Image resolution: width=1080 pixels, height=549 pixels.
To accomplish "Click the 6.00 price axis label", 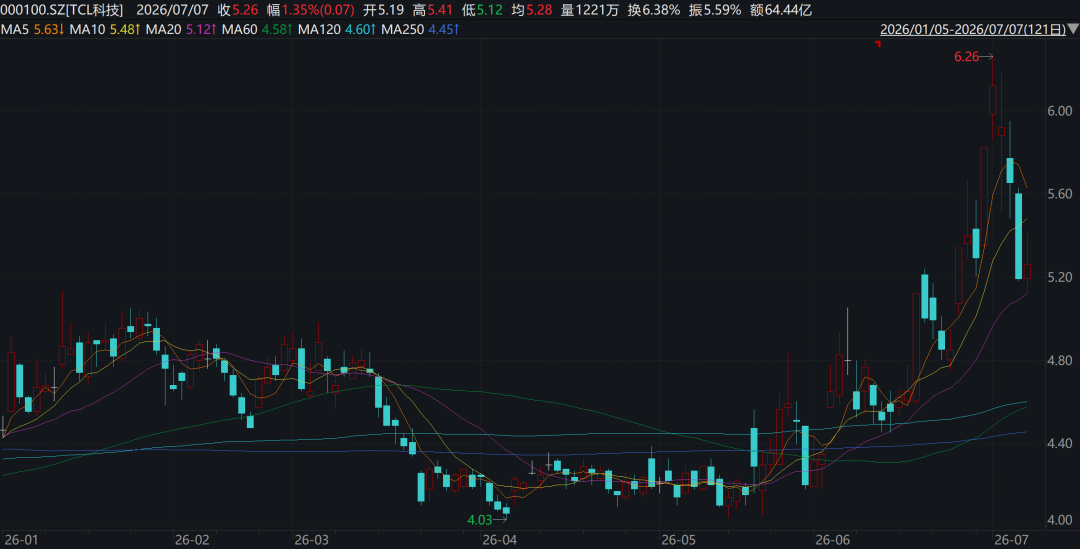I will tap(1059, 111).
